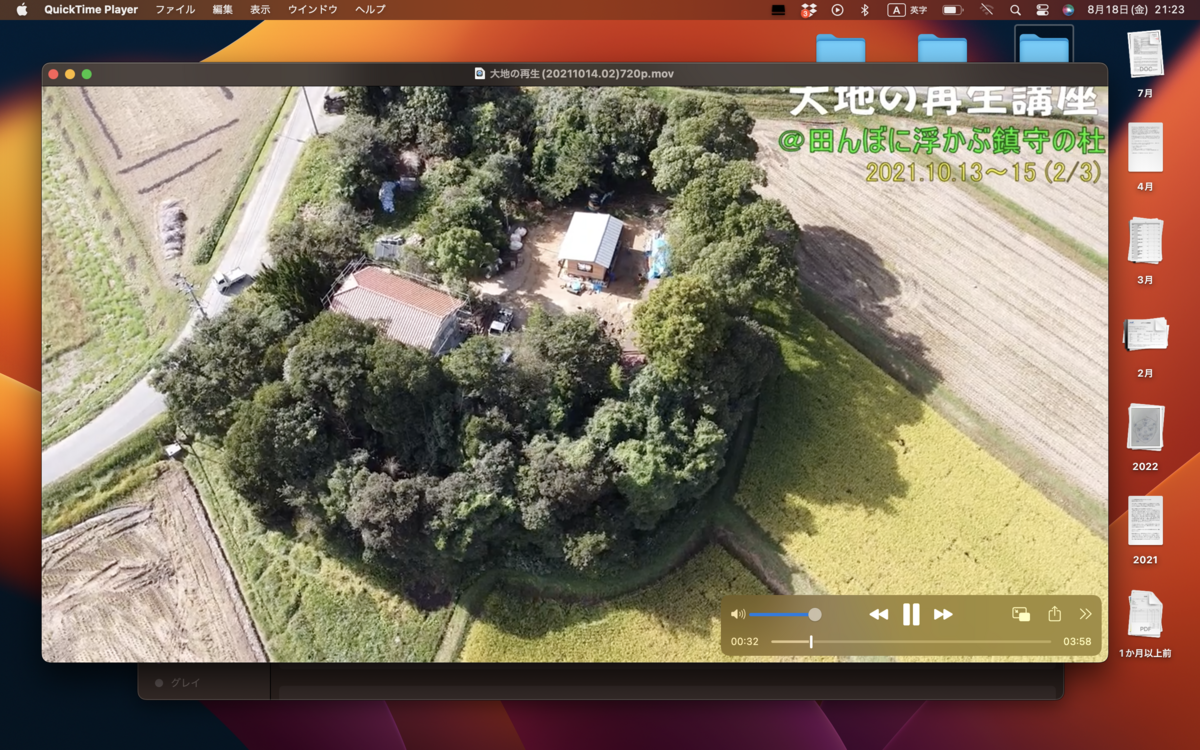The height and width of the screenshot is (750, 1200).
Task: Click the 00:32 elapsed time
Action: click(x=744, y=642)
